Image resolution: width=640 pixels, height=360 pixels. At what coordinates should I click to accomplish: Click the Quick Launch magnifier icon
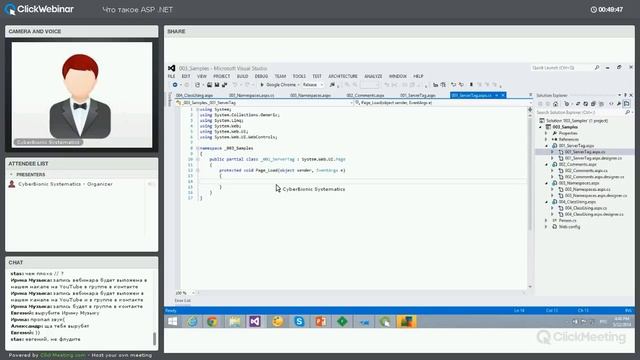[597, 68]
